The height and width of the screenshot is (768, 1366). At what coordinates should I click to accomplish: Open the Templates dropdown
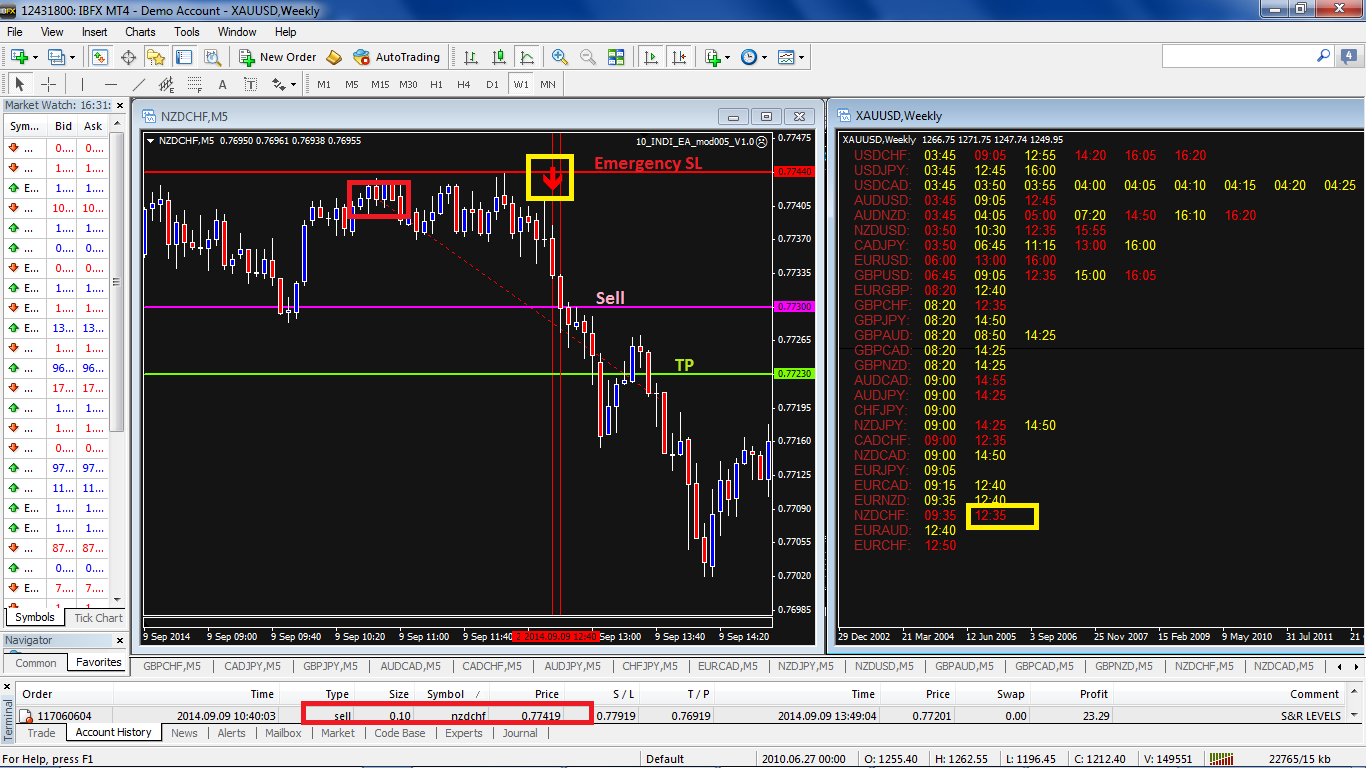click(x=791, y=57)
